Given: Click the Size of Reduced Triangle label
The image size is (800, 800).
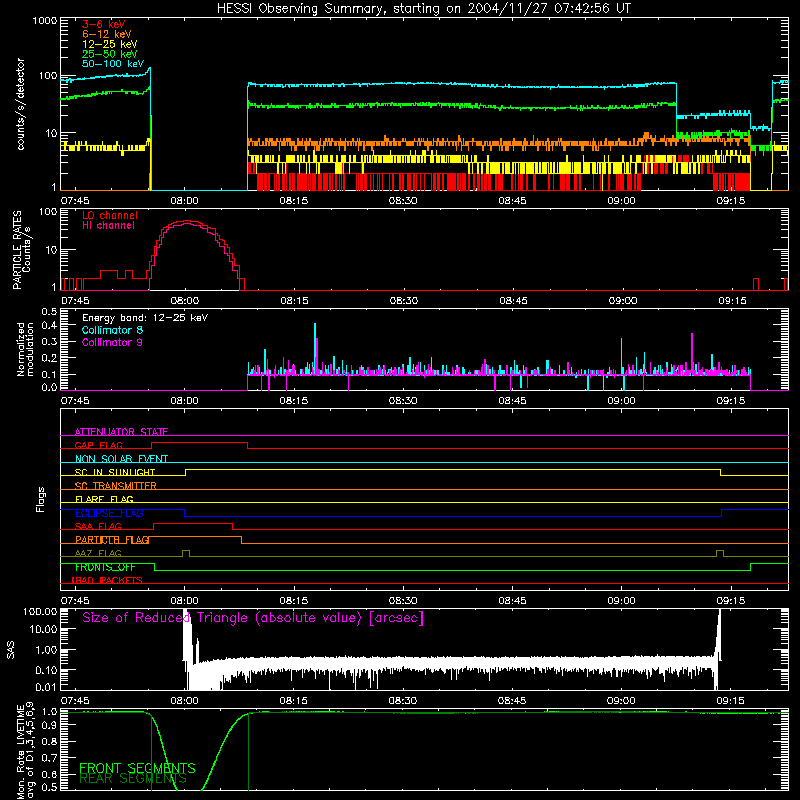Looking at the screenshot, I should point(253,618).
